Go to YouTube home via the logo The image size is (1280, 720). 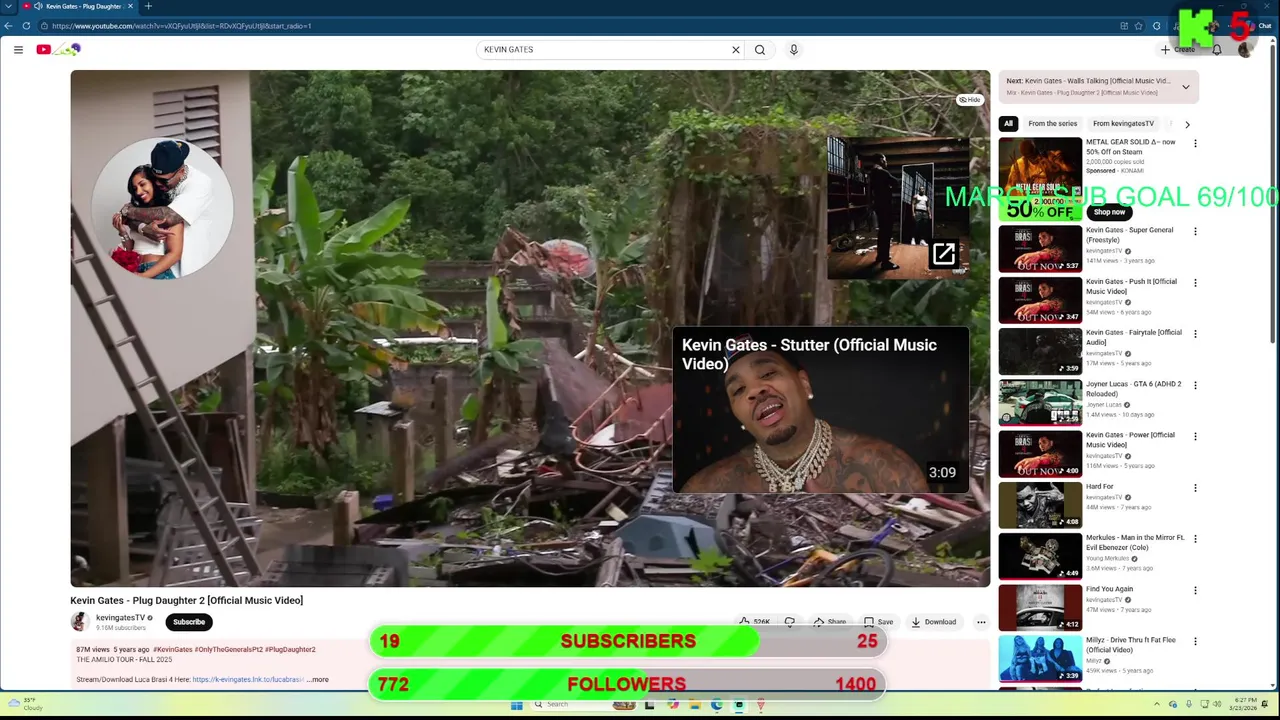[x=58, y=49]
